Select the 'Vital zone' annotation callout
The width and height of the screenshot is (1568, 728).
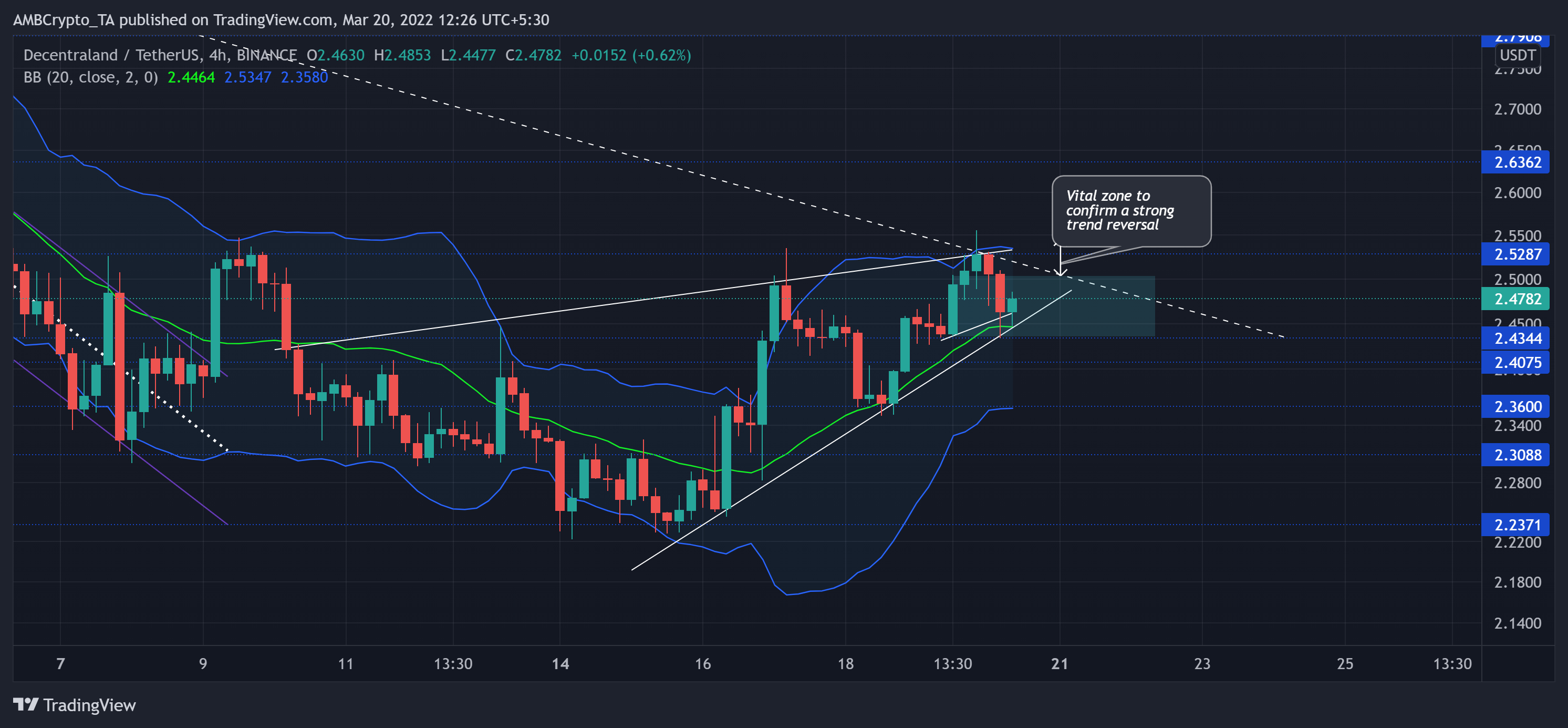(1131, 211)
